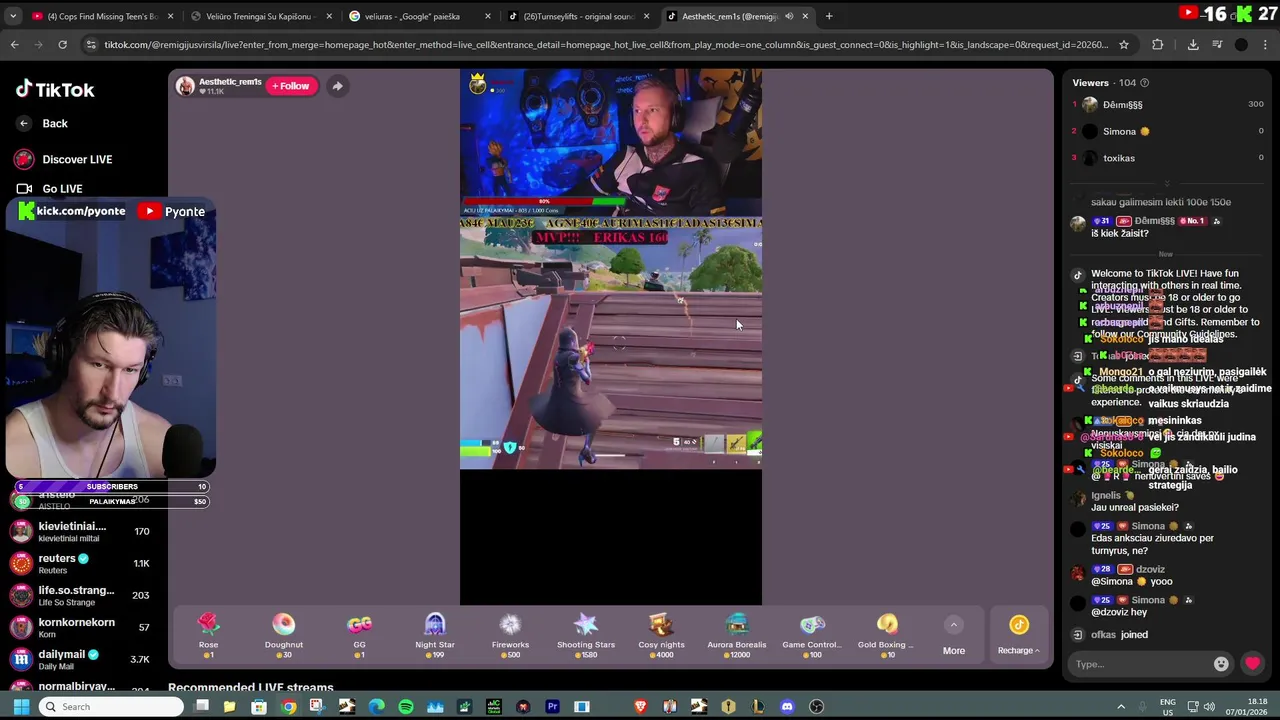1280x720 pixels.
Task: Select viewer Simona in ranking
Action: (x=1167, y=131)
